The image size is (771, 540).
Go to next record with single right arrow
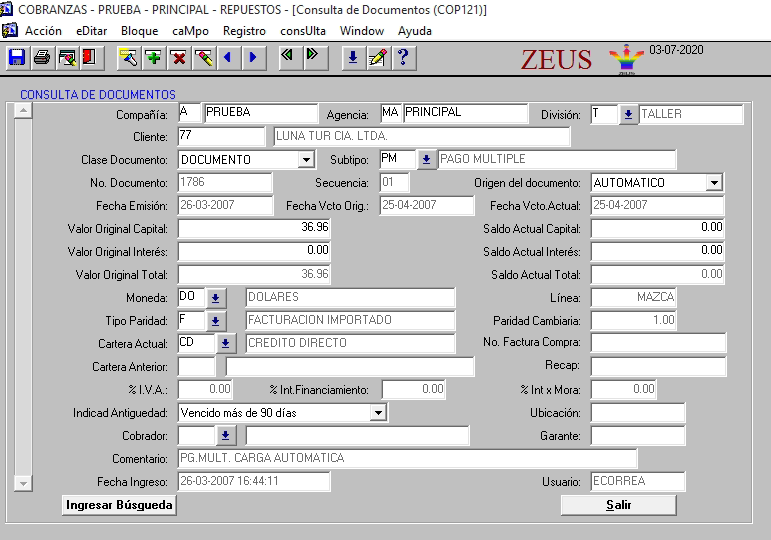pos(252,58)
